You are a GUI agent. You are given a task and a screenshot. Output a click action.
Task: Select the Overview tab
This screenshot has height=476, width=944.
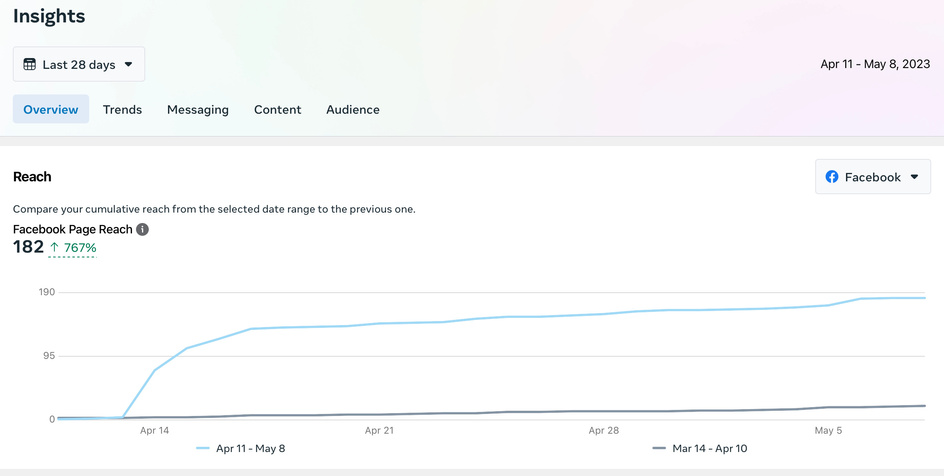coord(51,110)
